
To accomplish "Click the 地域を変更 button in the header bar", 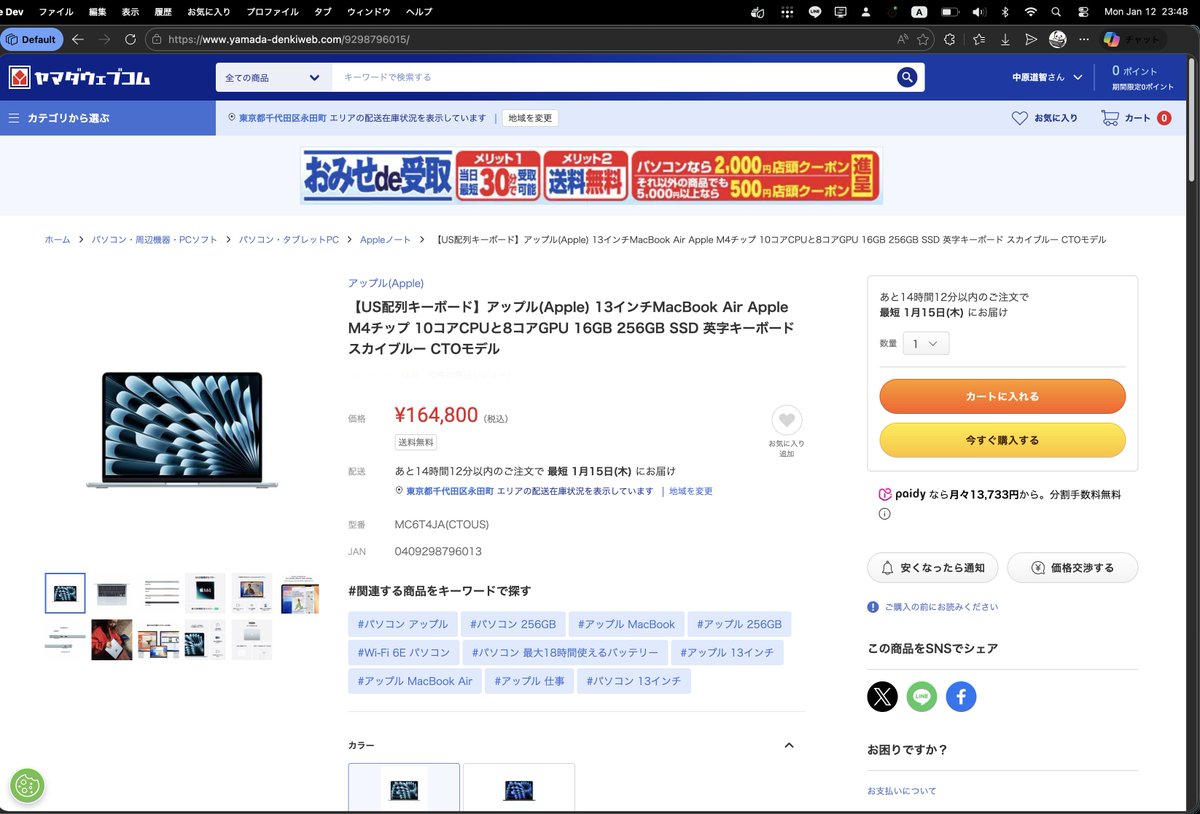I will [530, 118].
